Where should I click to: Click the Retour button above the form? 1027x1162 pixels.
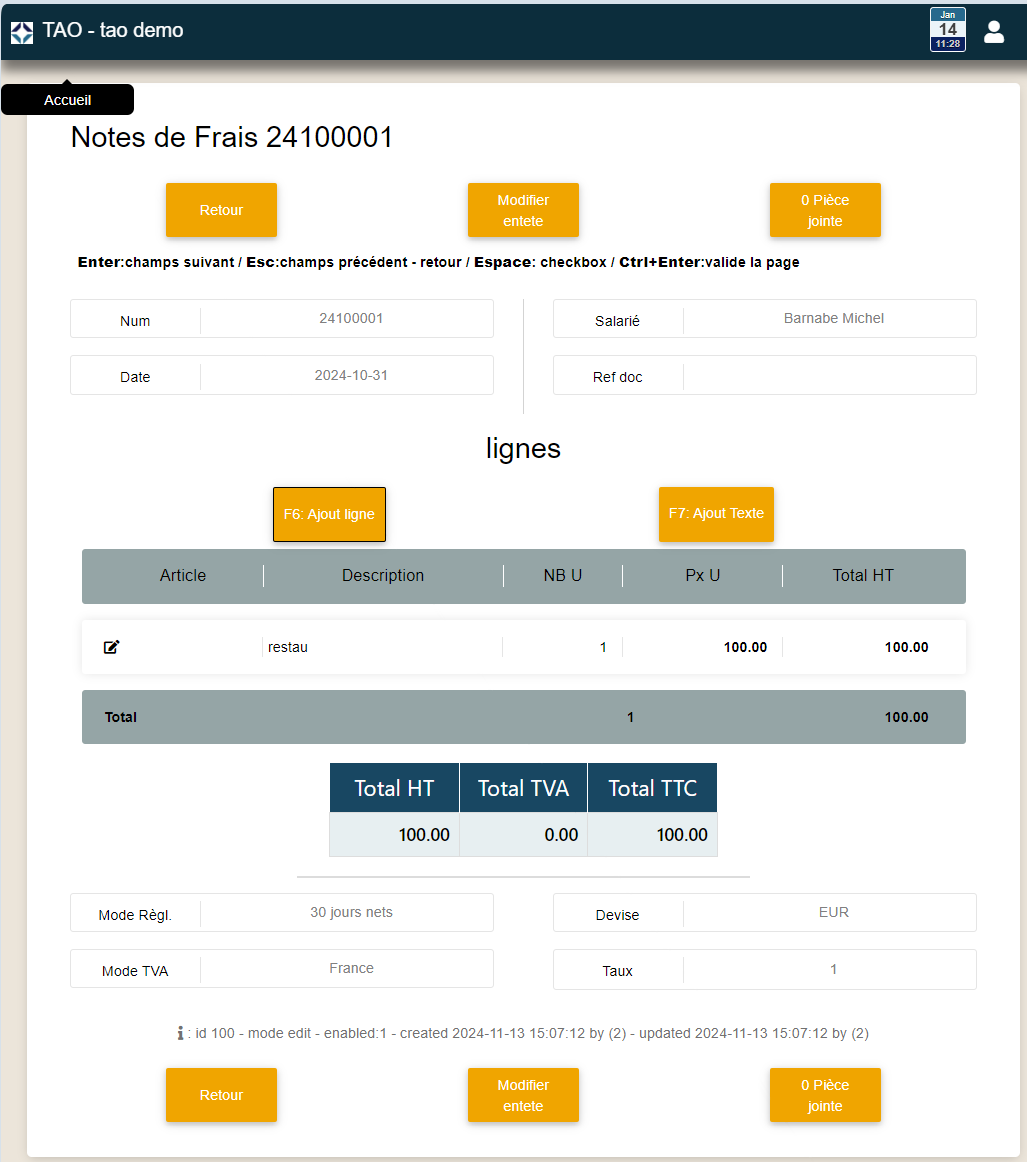coord(221,210)
